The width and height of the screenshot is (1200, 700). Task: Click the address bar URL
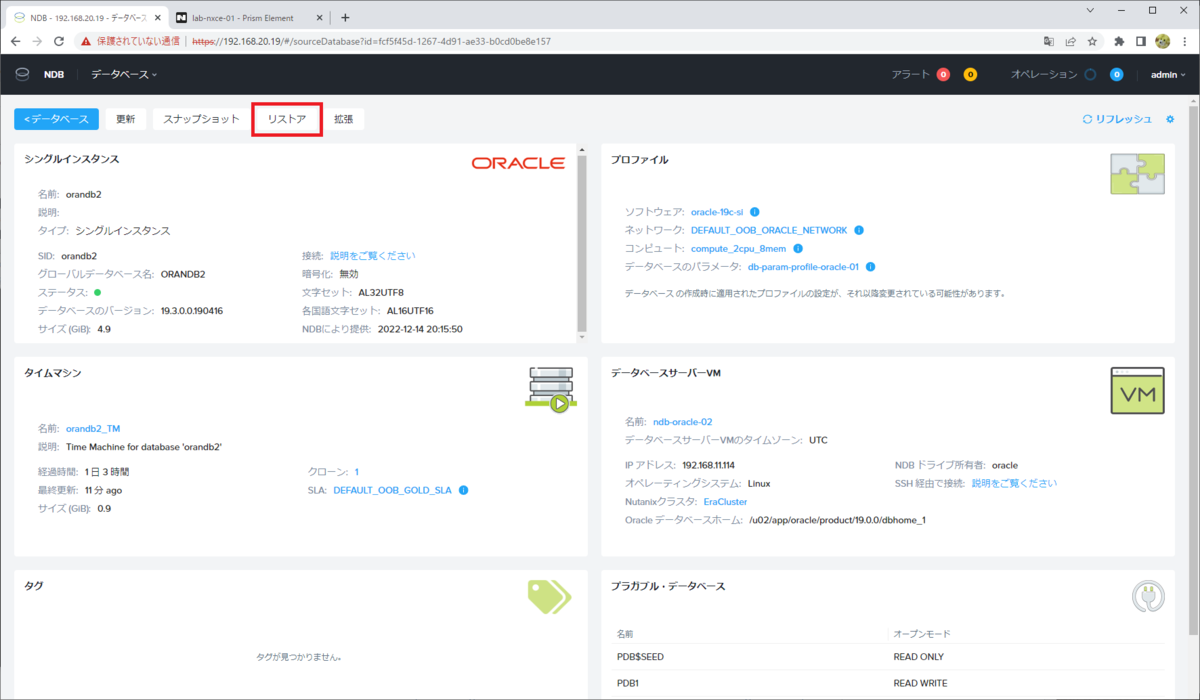point(371,42)
